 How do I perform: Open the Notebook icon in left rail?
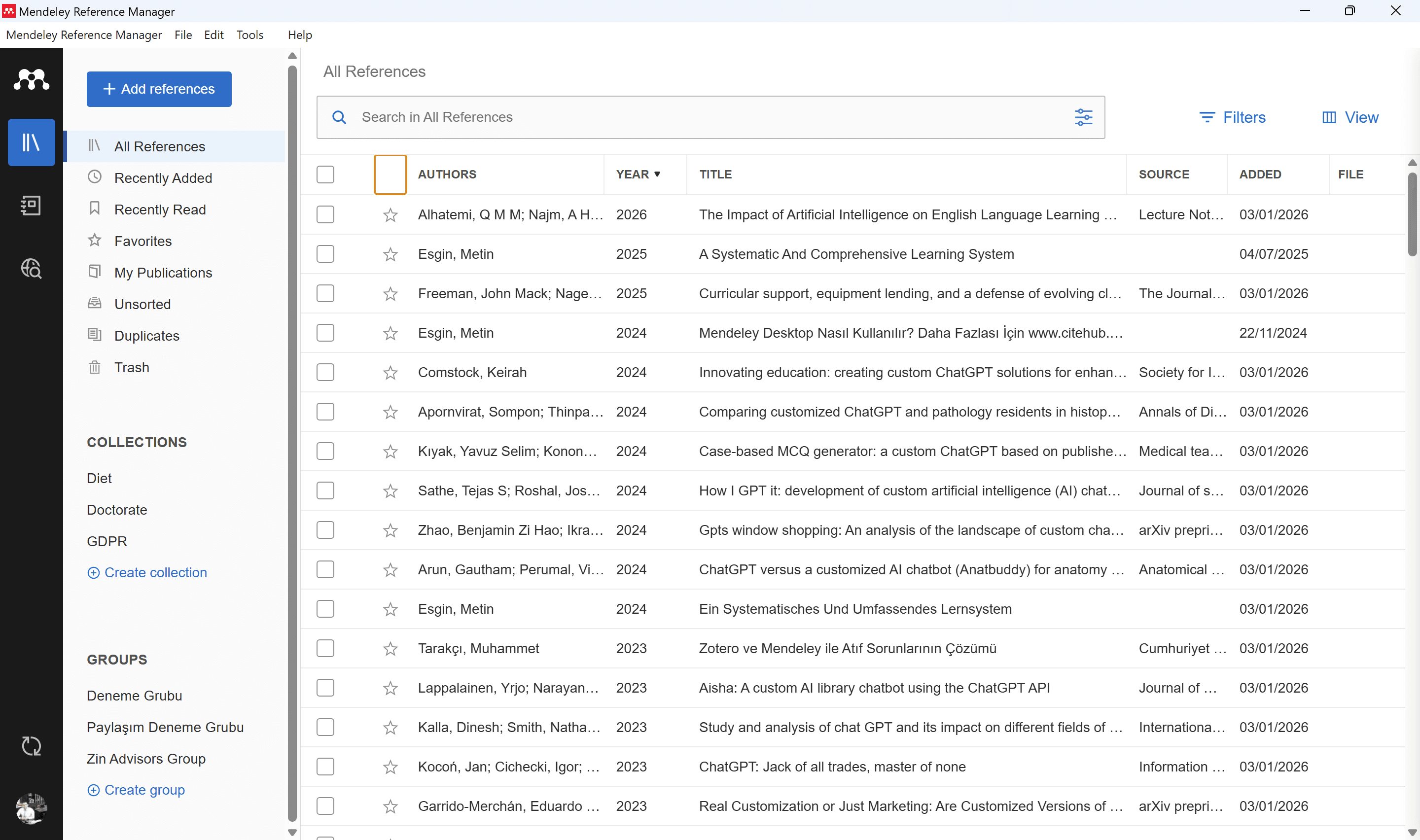tap(31, 206)
